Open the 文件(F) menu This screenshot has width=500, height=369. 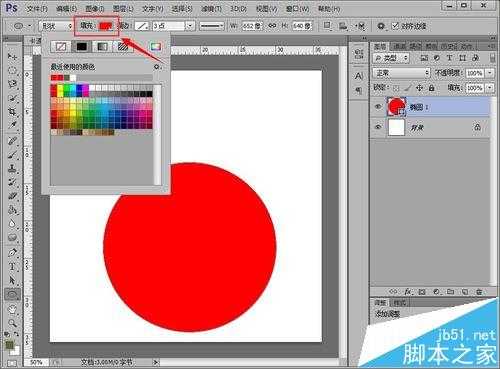click(37, 8)
